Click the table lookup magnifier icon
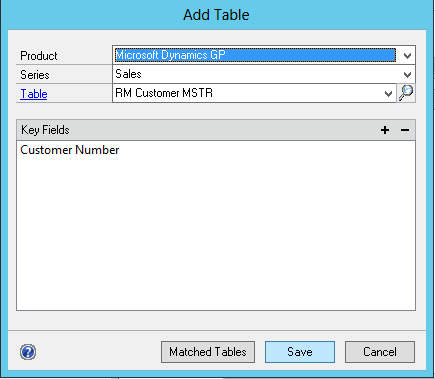This screenshot has width=435, height=379. tap(406, 93)
